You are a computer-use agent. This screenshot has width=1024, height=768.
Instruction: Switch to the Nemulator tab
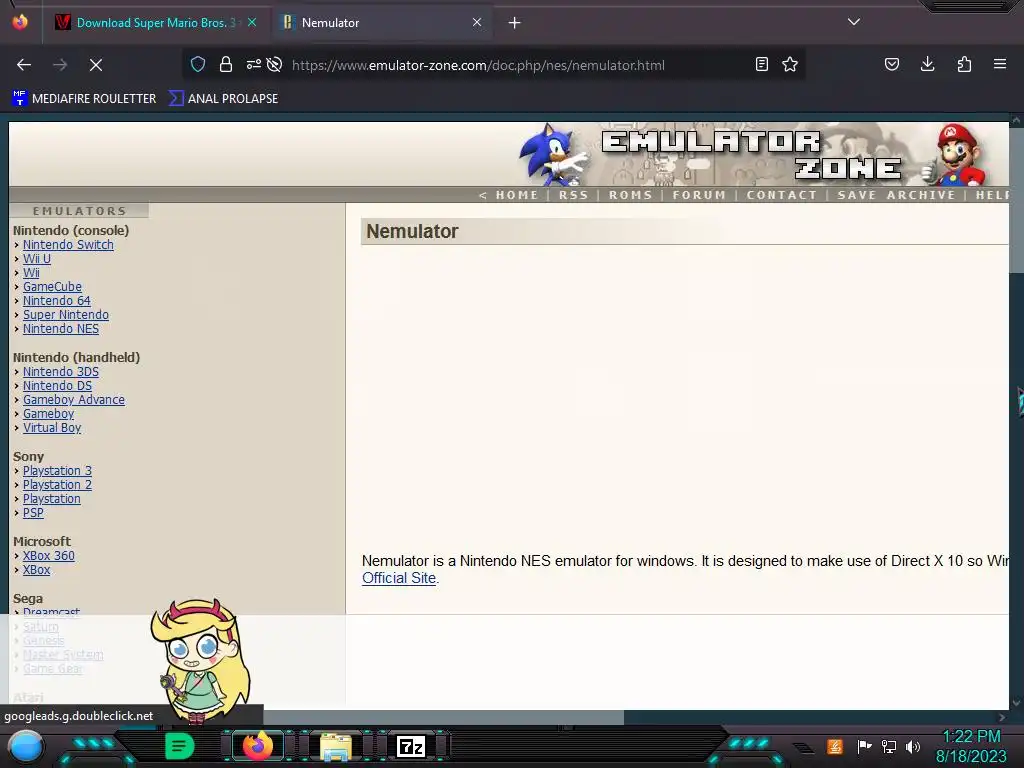[x=382, y=23]
